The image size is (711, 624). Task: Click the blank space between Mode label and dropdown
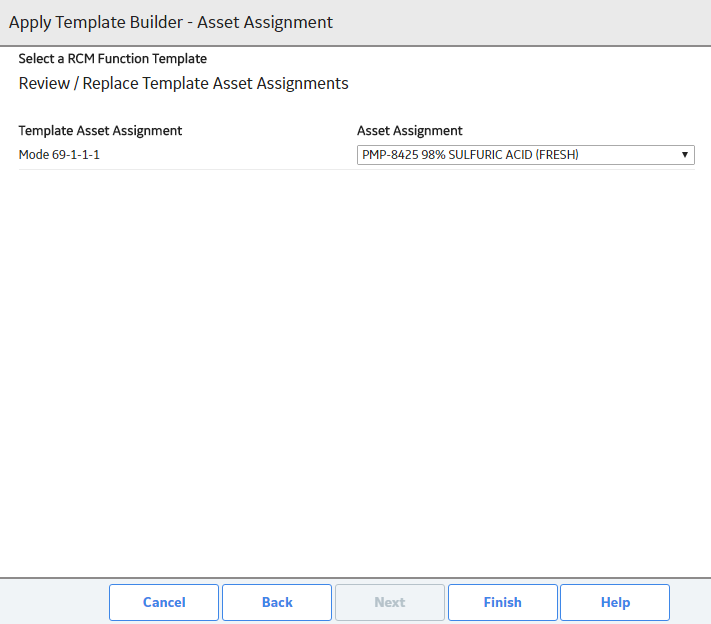(x=227, y=155)
